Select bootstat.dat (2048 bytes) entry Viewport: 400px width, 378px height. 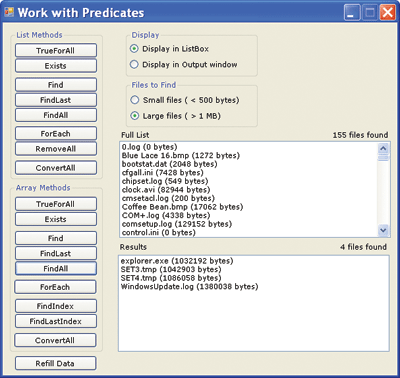tap(249, 164)
